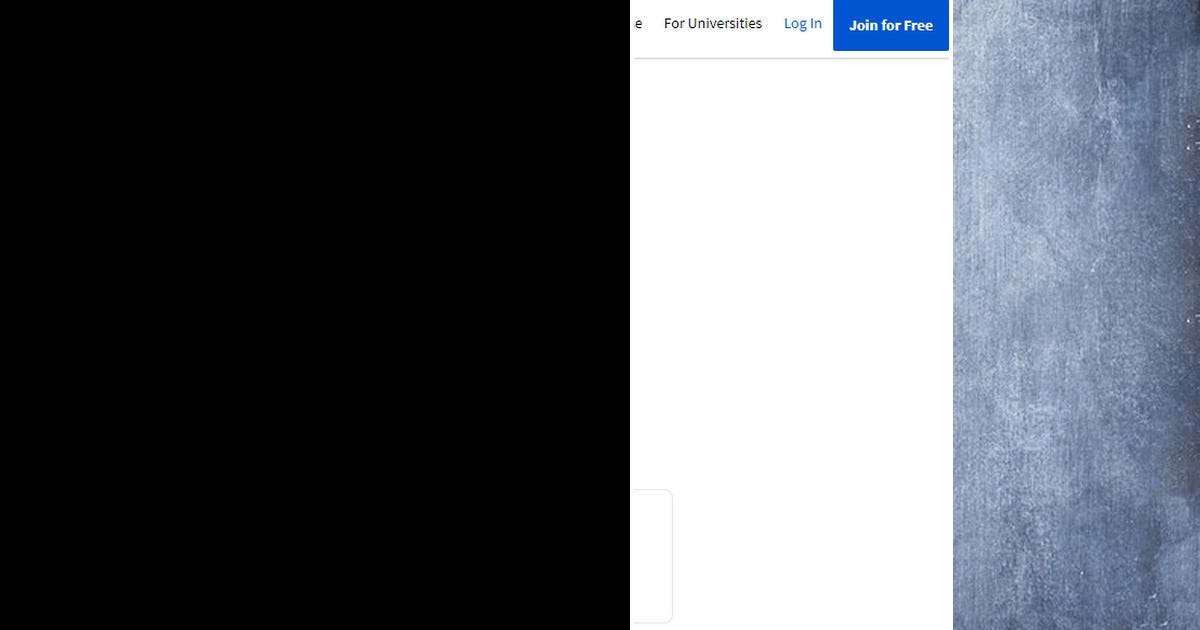1200x630 pixels.
Task: Click the Log In option beside Join for Free
Action: coord(802,23)
